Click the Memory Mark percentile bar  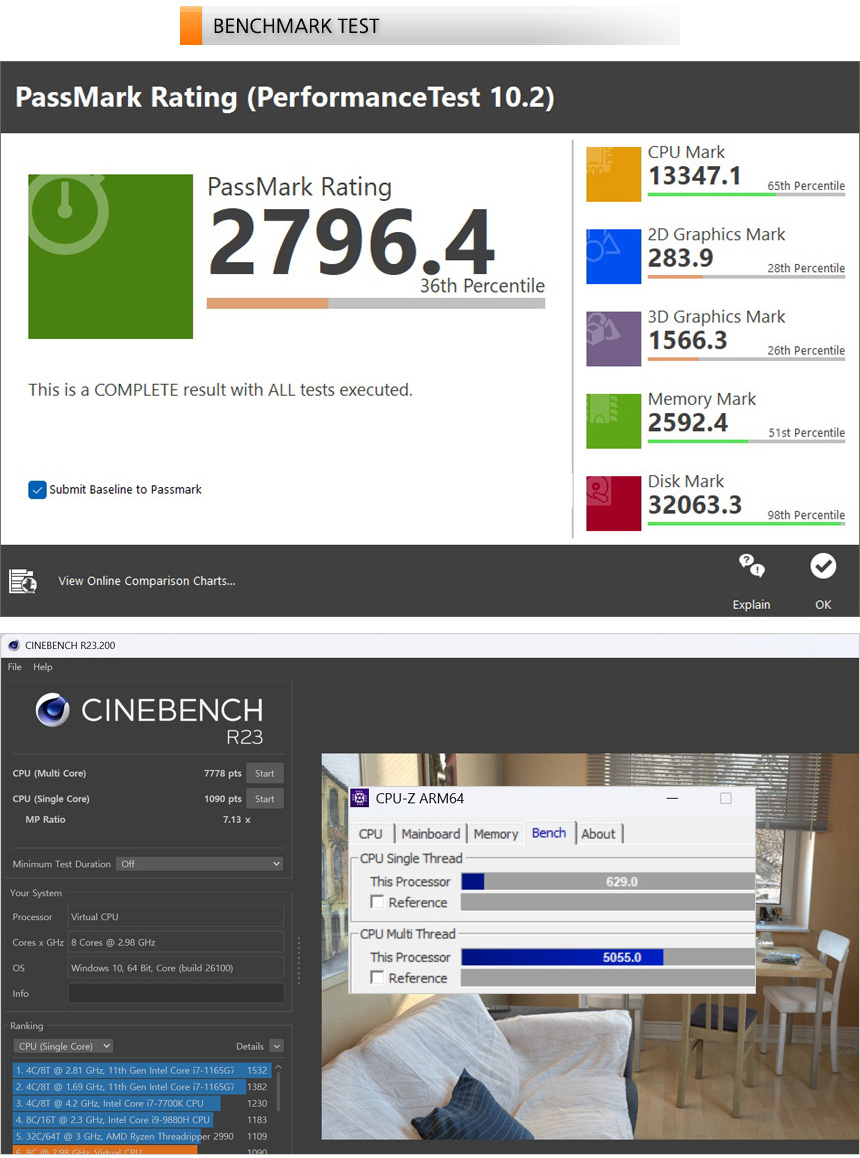point(746,442)
